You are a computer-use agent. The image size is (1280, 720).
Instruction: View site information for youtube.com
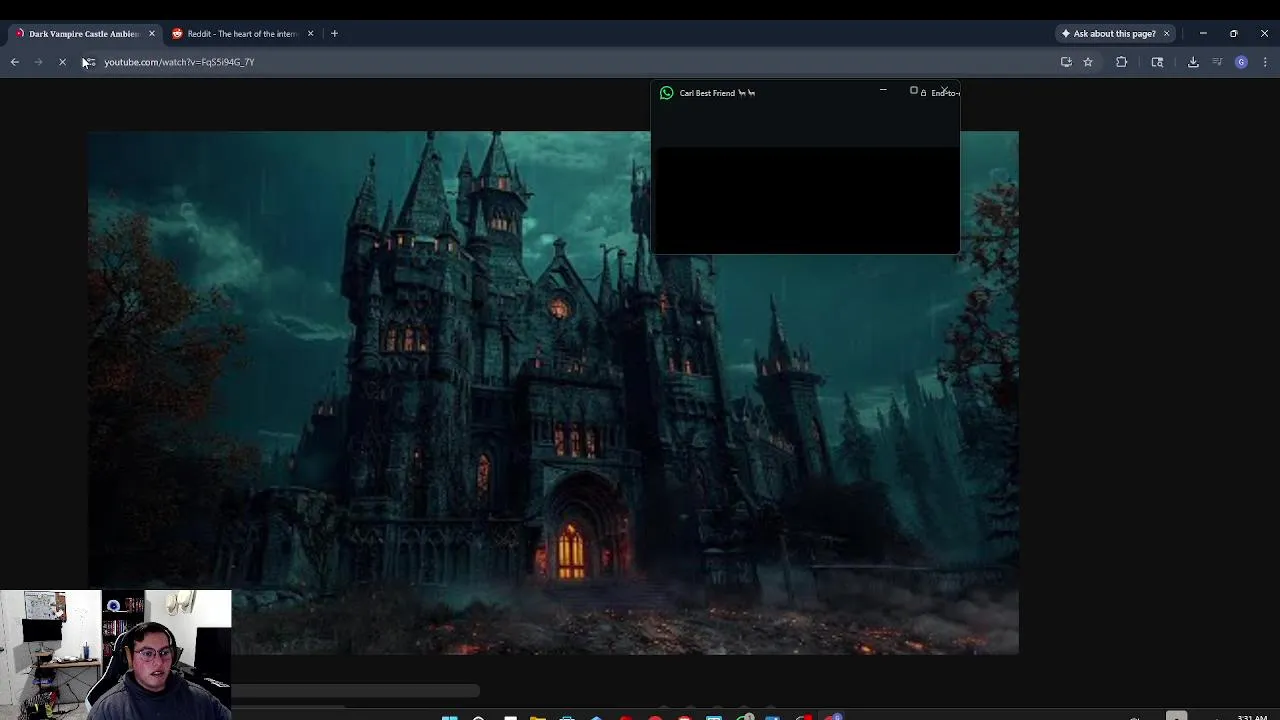coord(89,62)
